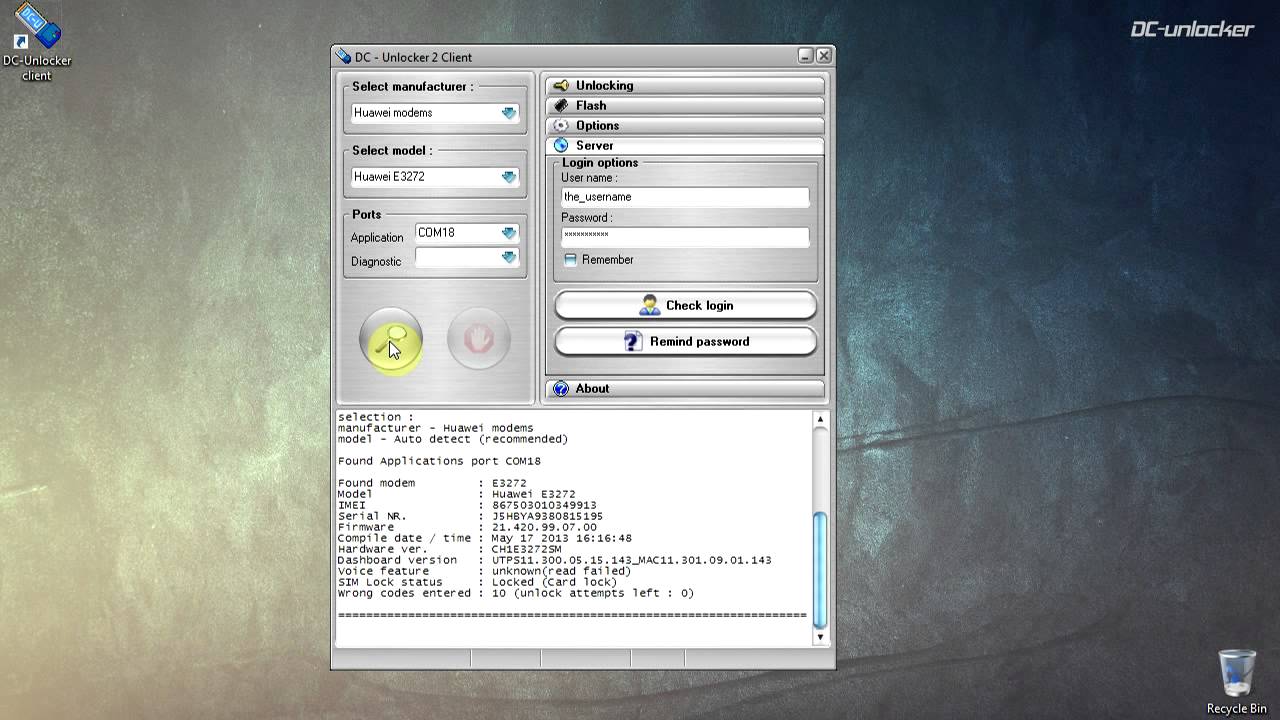
Task: Open the Application port dropdown
Action: 509,233
